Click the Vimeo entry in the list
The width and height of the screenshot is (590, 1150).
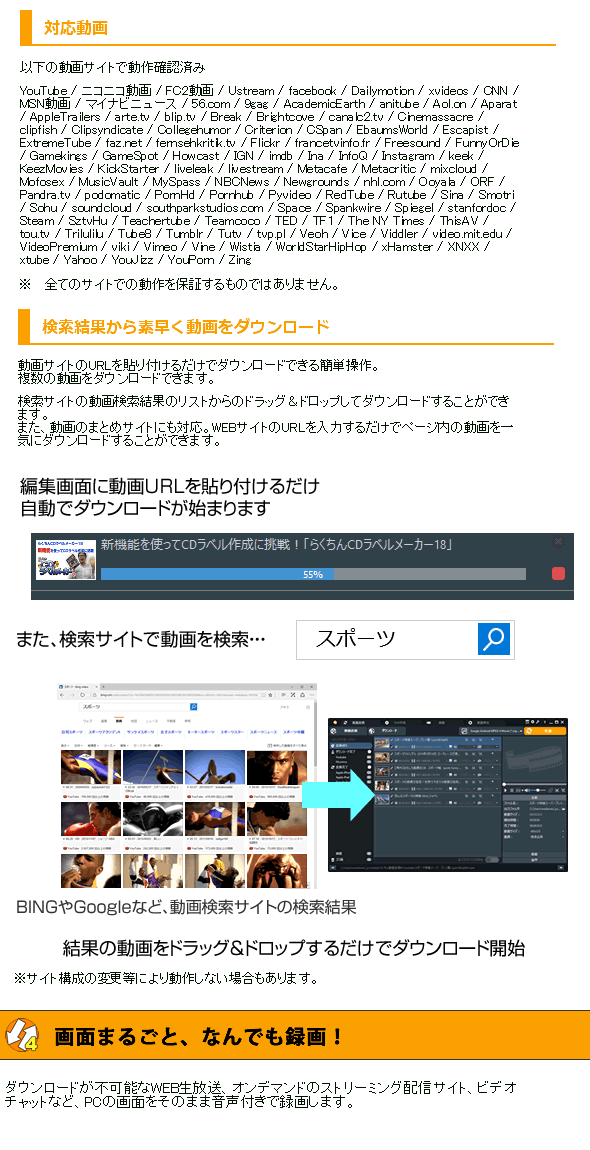(161, 247)
